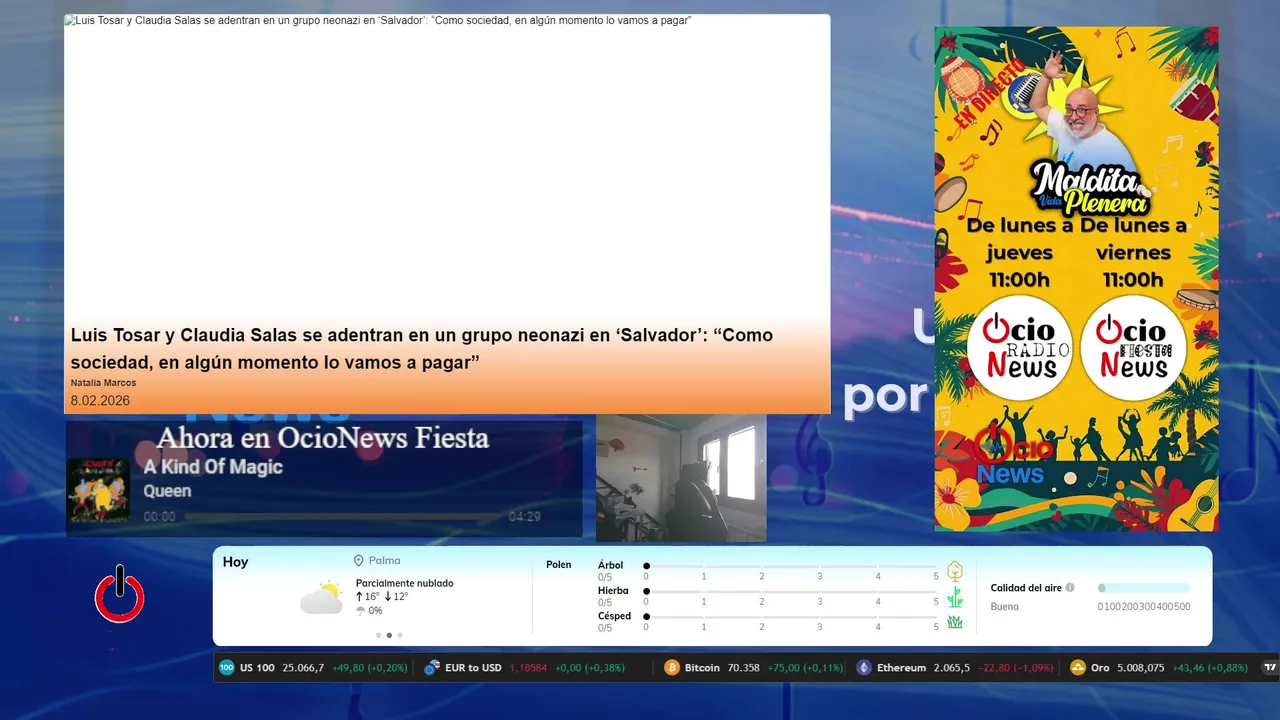Click the US 100 ticker entry
Image resolution: width=1280 pixels, height=720 pixels.
tap(313, 668)
